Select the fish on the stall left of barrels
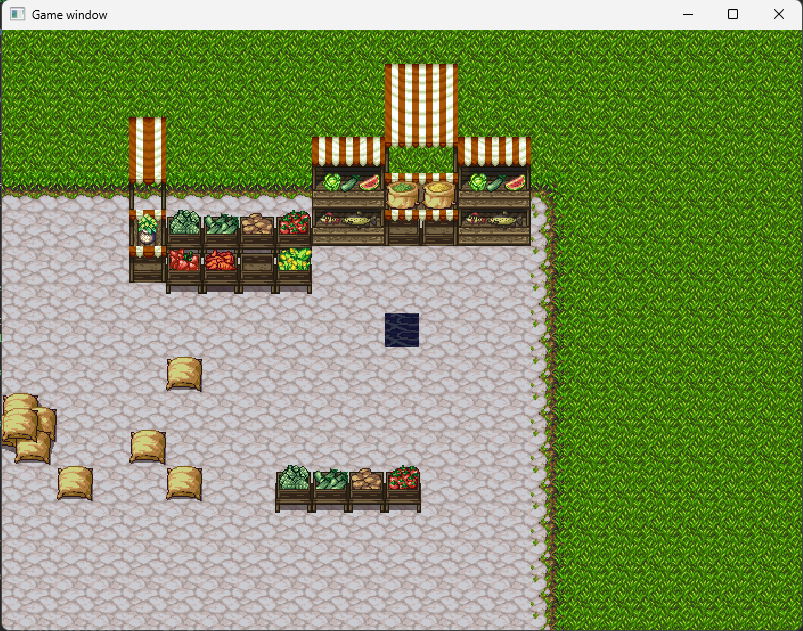This screenshot has width=803, height=631. 349,220
